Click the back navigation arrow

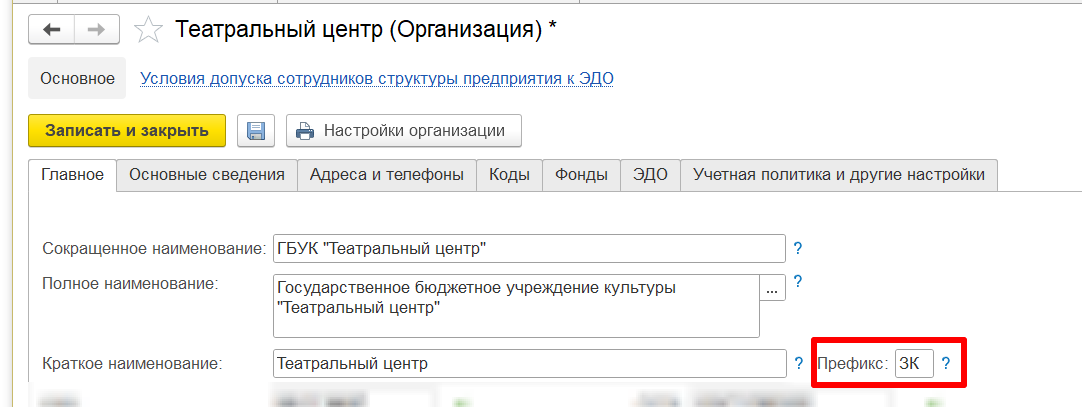[x=51, y=30]
